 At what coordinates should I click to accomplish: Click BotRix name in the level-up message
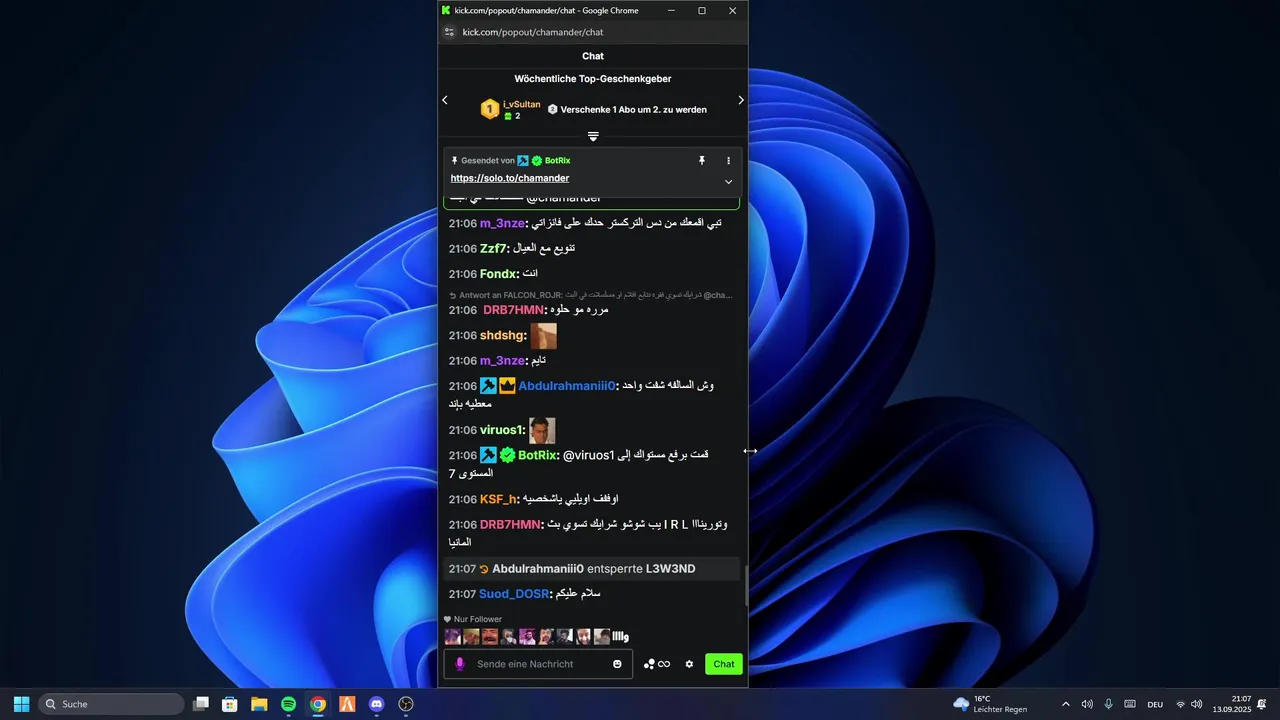pos(537,455)
